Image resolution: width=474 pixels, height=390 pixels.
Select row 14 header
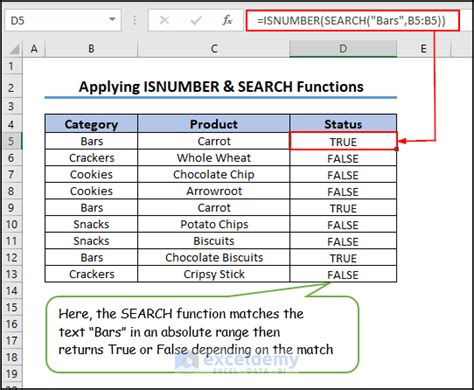[x=11, y=291]
